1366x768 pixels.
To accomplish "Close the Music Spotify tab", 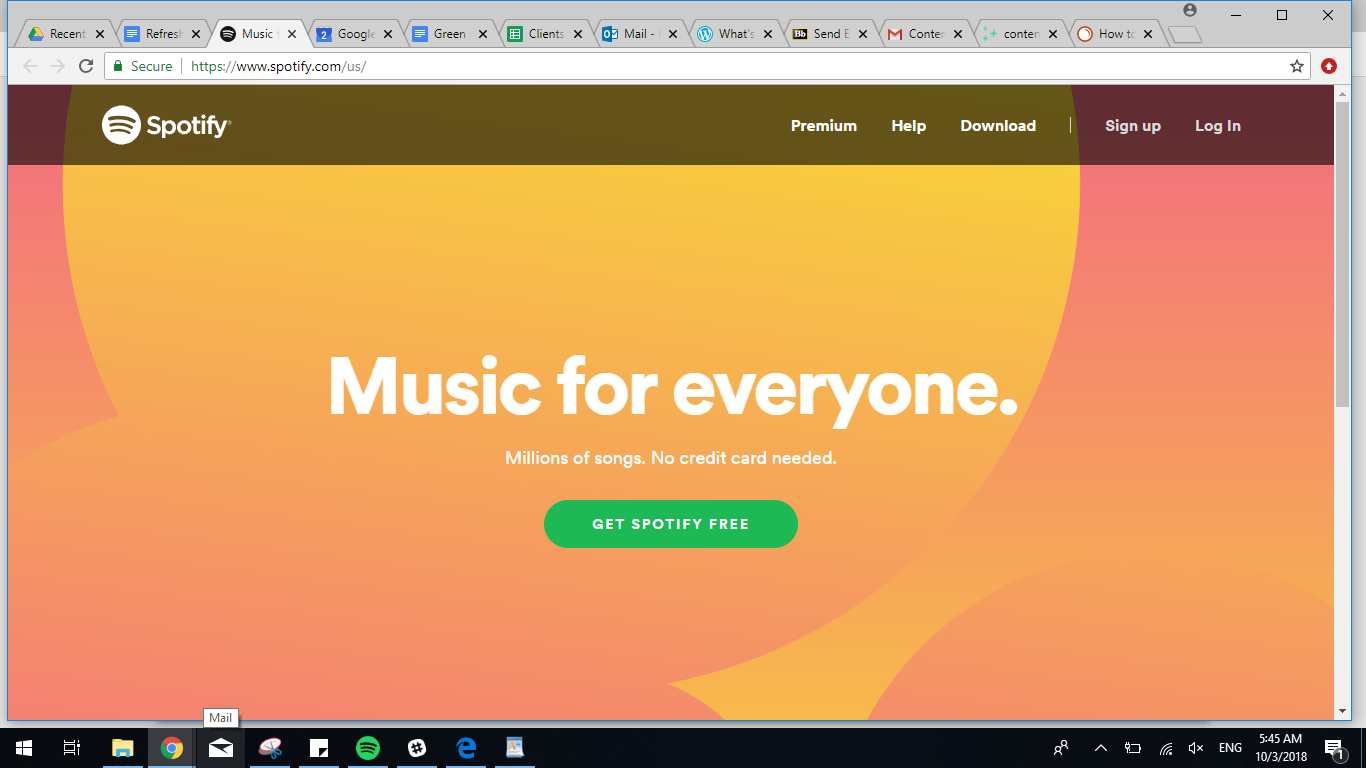I will tap(292, 34).
